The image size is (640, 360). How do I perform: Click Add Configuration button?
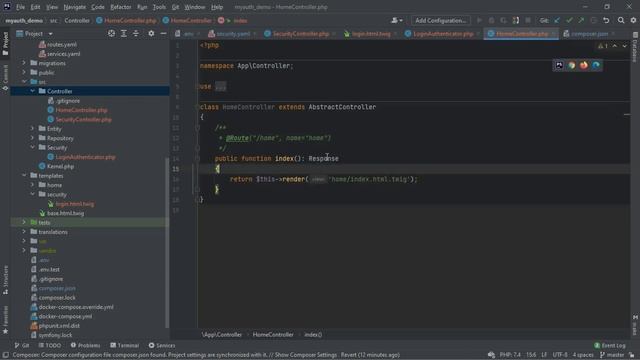[x=440, y=20]
